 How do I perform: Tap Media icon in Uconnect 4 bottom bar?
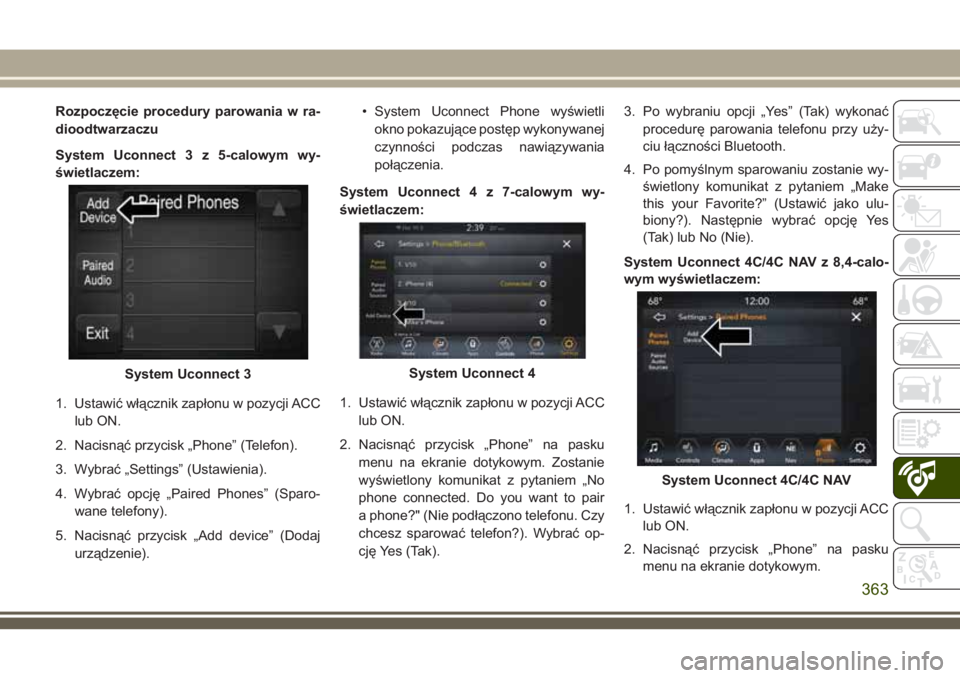coord(408,346)
